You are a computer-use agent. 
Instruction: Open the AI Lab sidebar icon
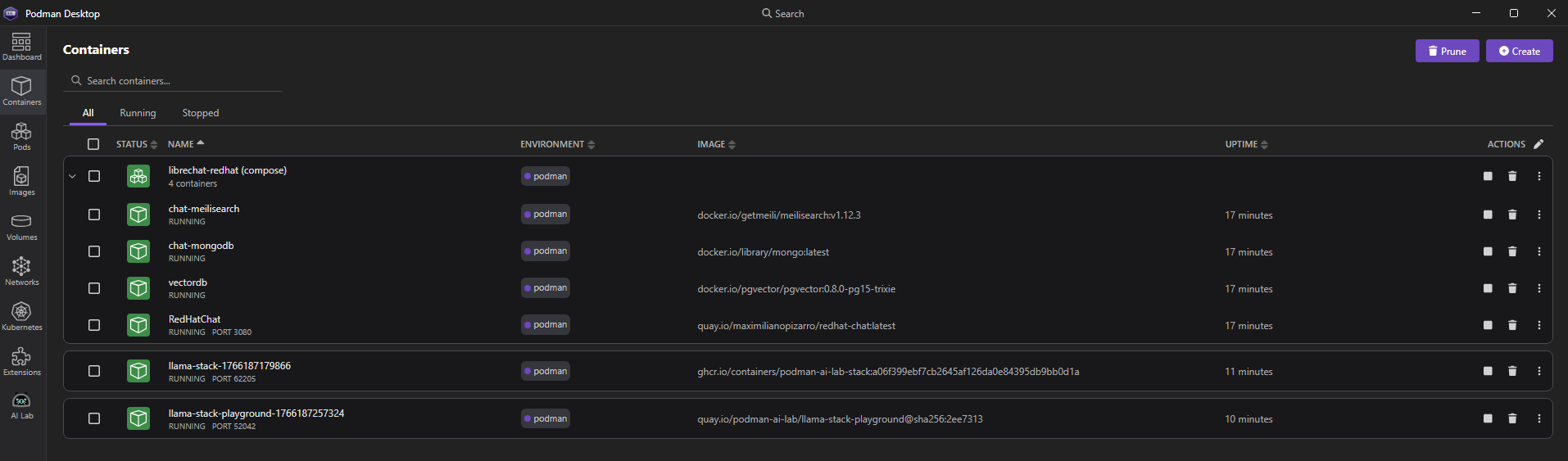[22, 406]
